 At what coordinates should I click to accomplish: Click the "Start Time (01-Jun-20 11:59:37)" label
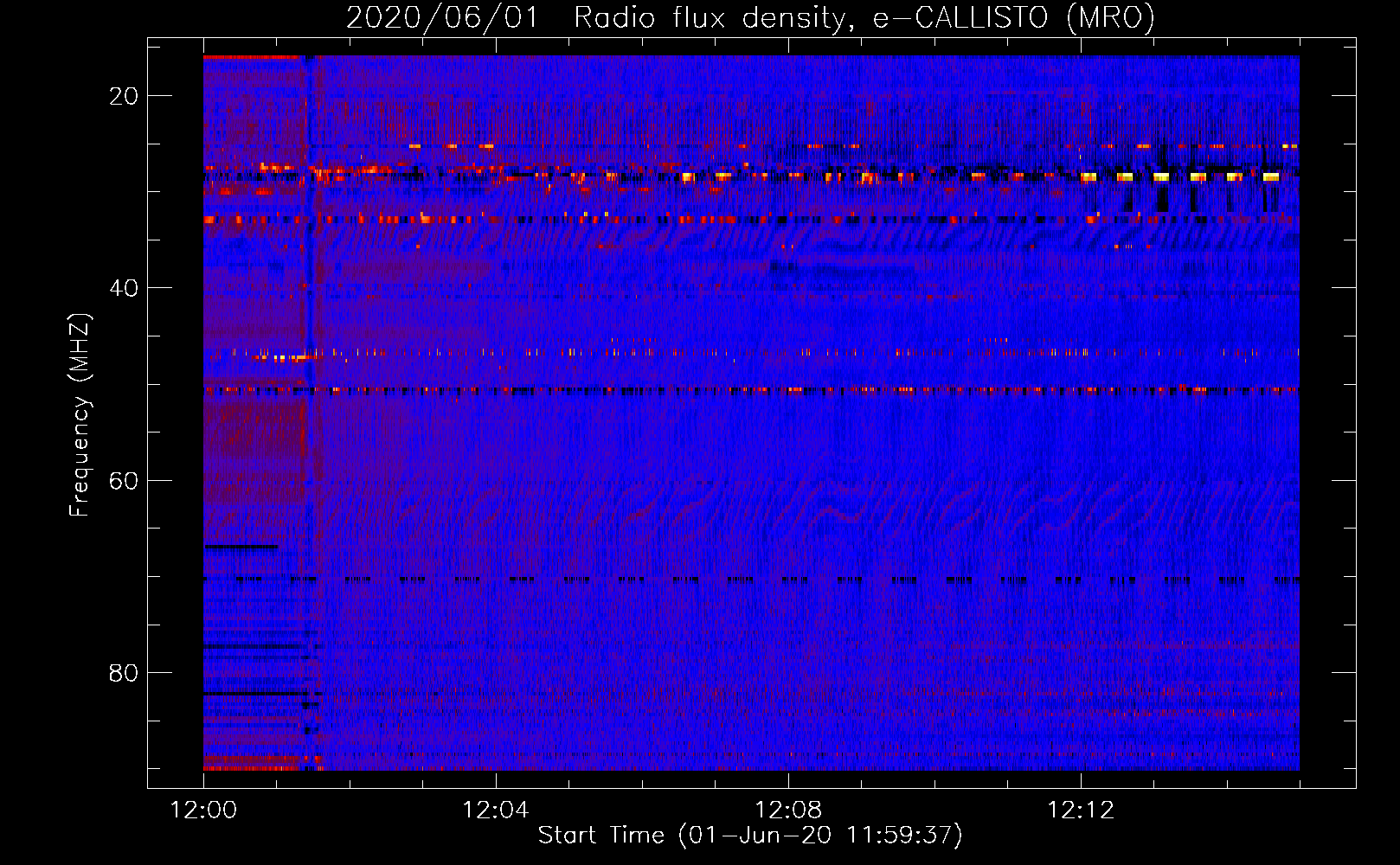(750, 836)
